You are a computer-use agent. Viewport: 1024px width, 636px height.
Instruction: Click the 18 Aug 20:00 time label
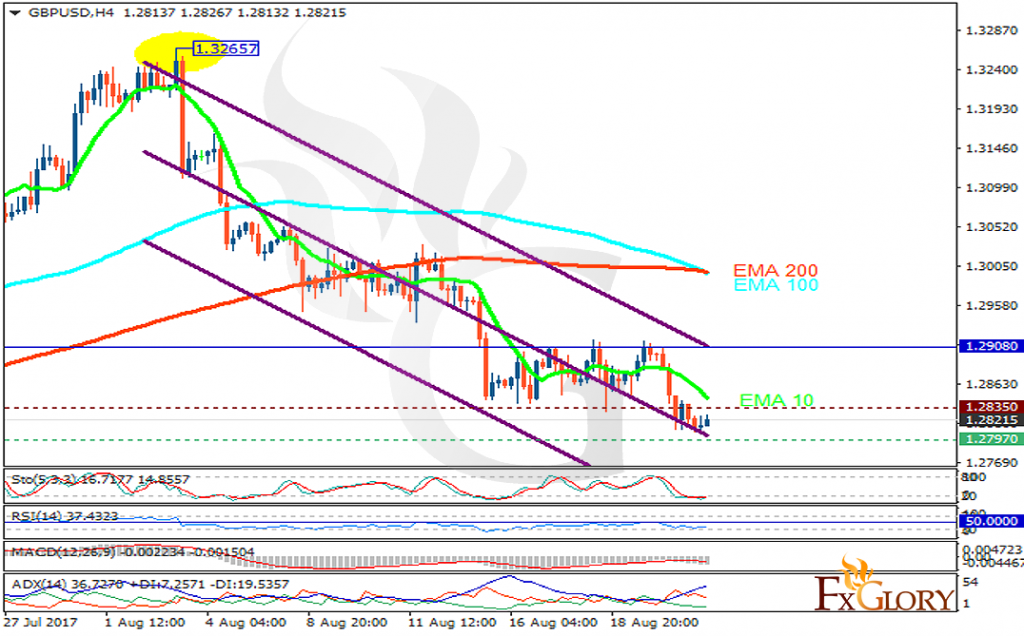click(x=654, y=622)
